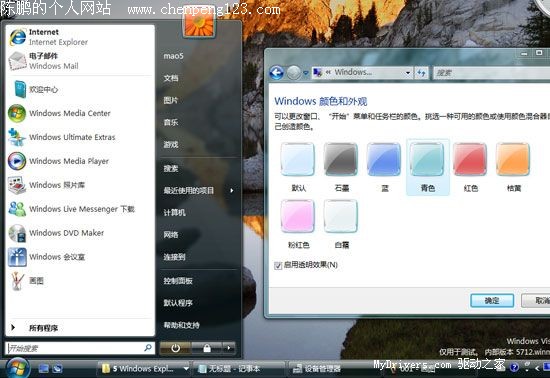The height and width of the screenshot is (378, 550).
Task: Click 确定 OK button
Action: 492,301
